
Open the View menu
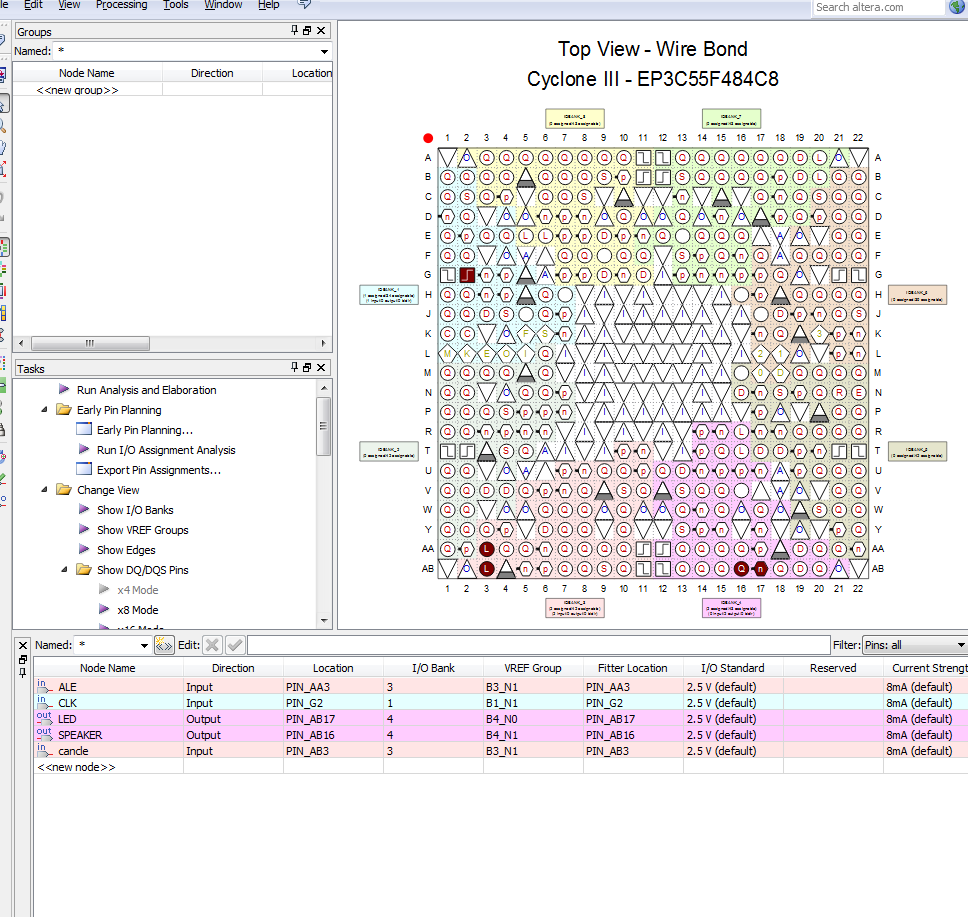(x=69, y=5)
